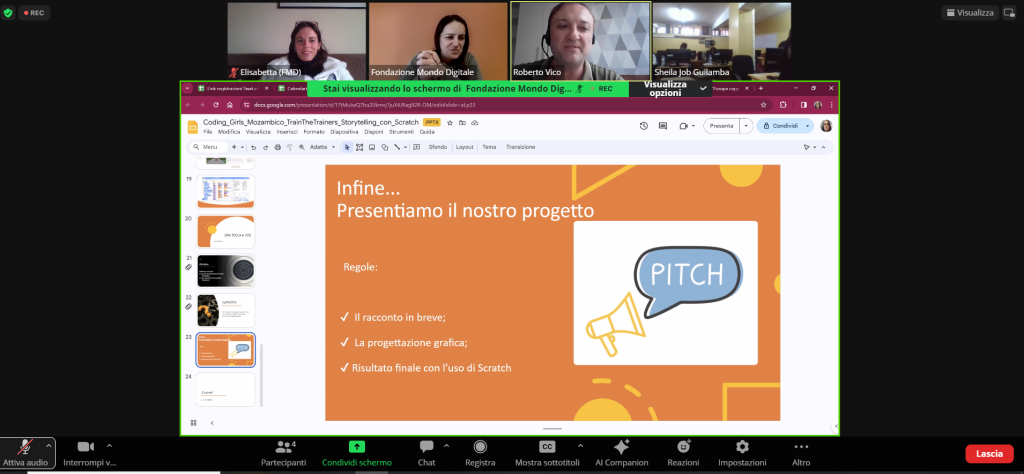Click add comment icon in toolbar
This screenshot has width=1024, height=474.
point(416,147)
